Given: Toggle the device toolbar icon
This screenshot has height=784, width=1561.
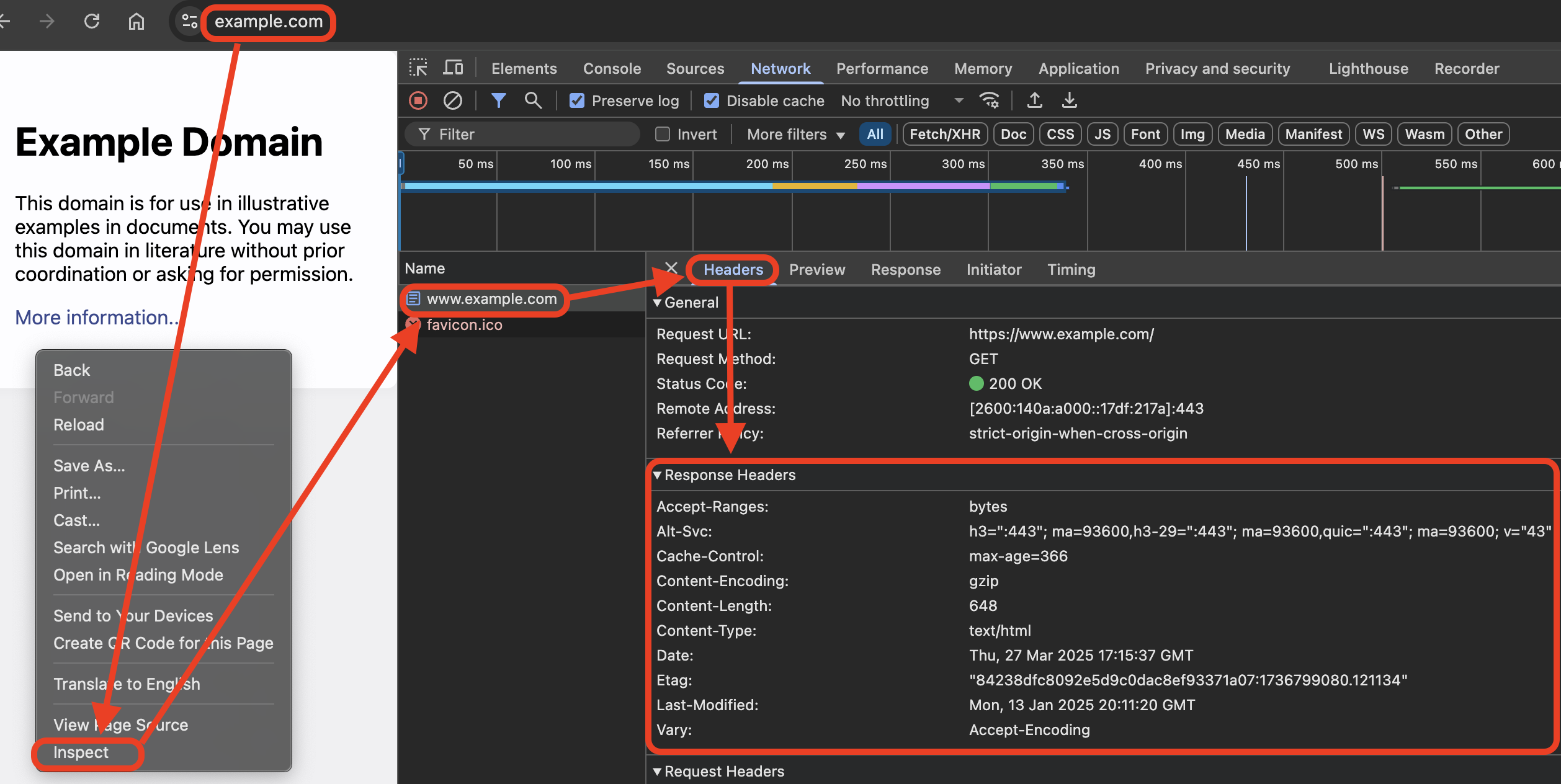Looking at the screenshot, I should coord(453,68).
